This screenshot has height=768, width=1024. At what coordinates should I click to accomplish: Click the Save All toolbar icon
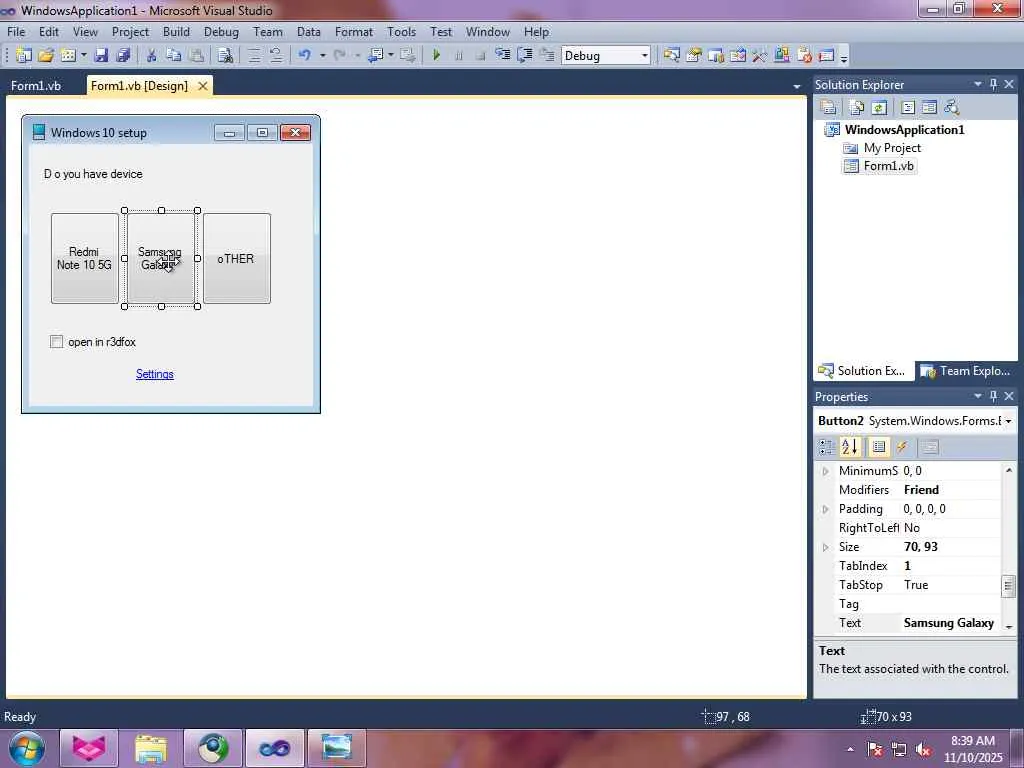click(x=123, y=56)
